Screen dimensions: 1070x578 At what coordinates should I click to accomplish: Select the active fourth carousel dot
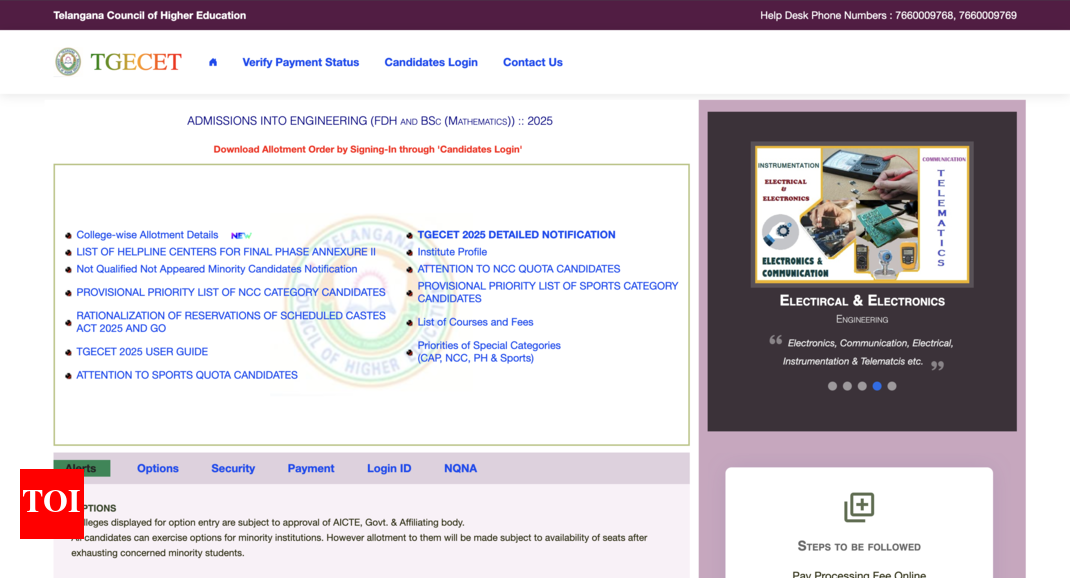877,386
